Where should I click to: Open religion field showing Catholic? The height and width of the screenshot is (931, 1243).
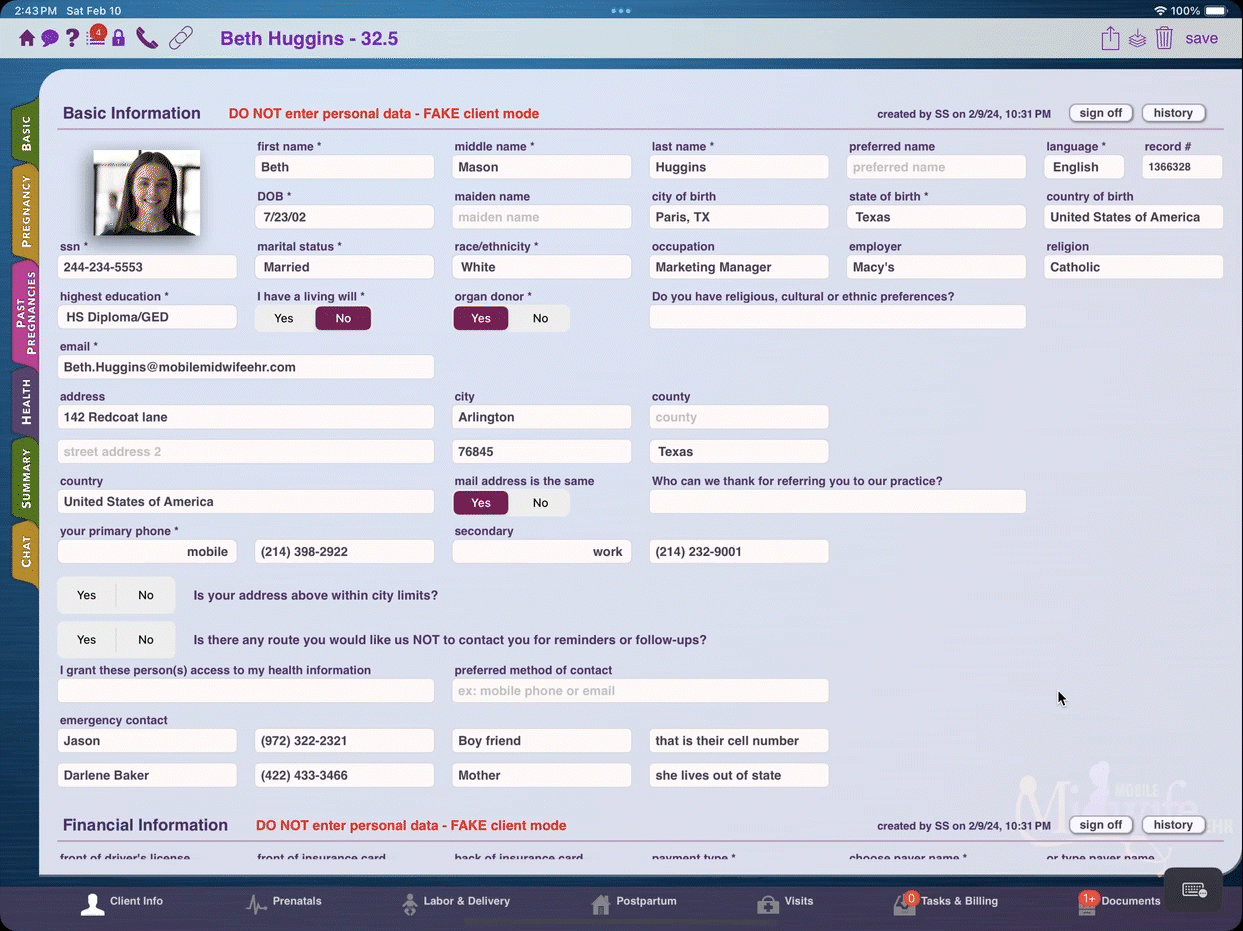pos(1134,267)
